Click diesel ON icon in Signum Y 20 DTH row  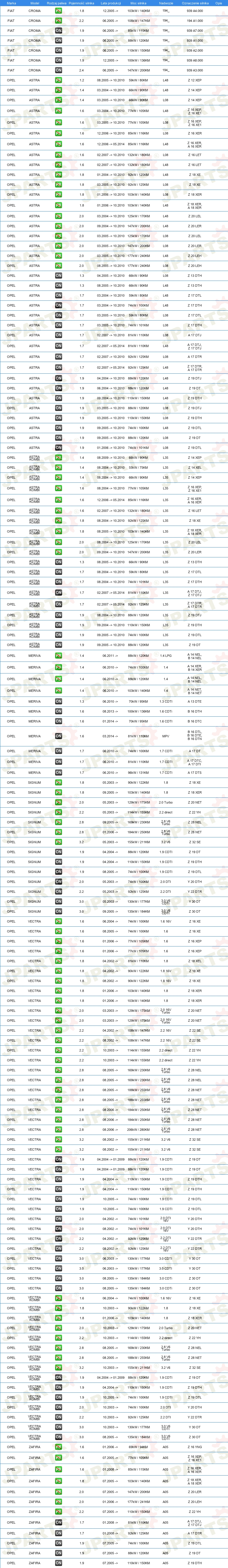click(x=58, y=881)
